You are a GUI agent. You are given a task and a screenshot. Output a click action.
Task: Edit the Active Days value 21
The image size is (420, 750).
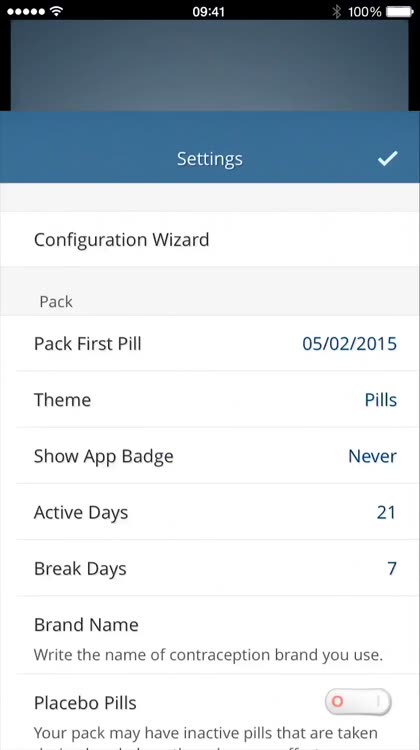(x=386, y=513)
